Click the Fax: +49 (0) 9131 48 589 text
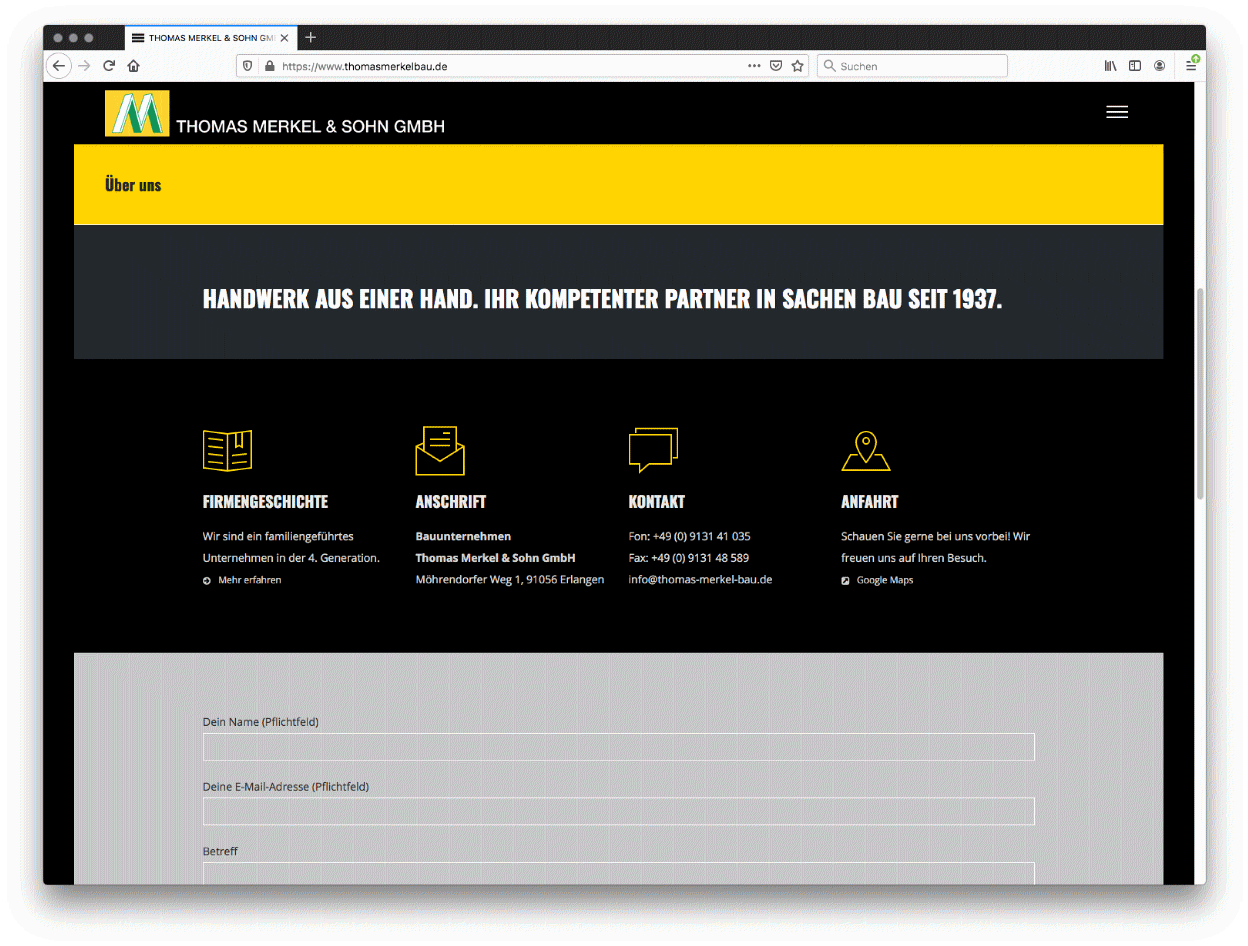The image size is (1248, 946). tap(689, 558)
